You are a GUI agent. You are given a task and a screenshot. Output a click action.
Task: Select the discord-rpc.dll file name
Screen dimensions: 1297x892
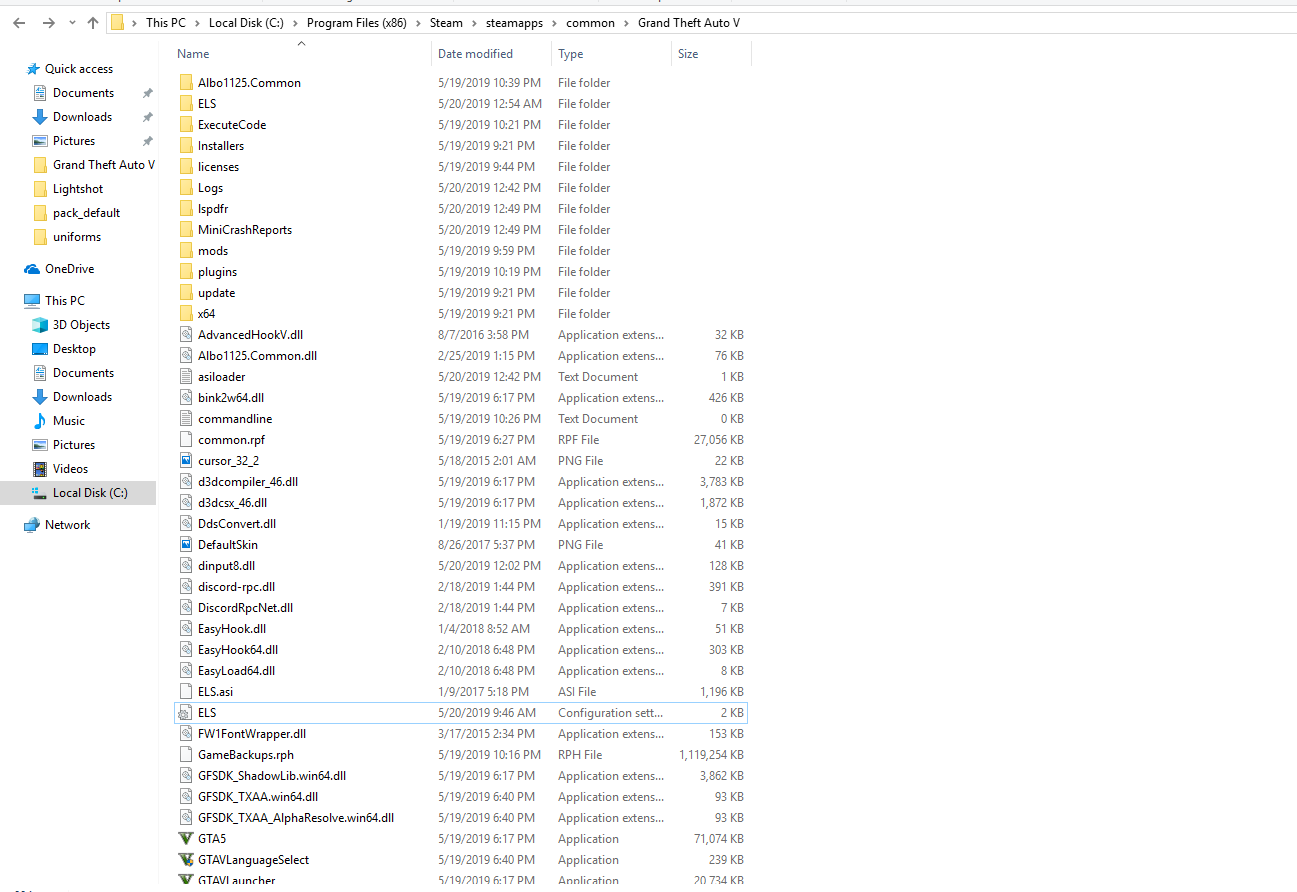point(236,587)
